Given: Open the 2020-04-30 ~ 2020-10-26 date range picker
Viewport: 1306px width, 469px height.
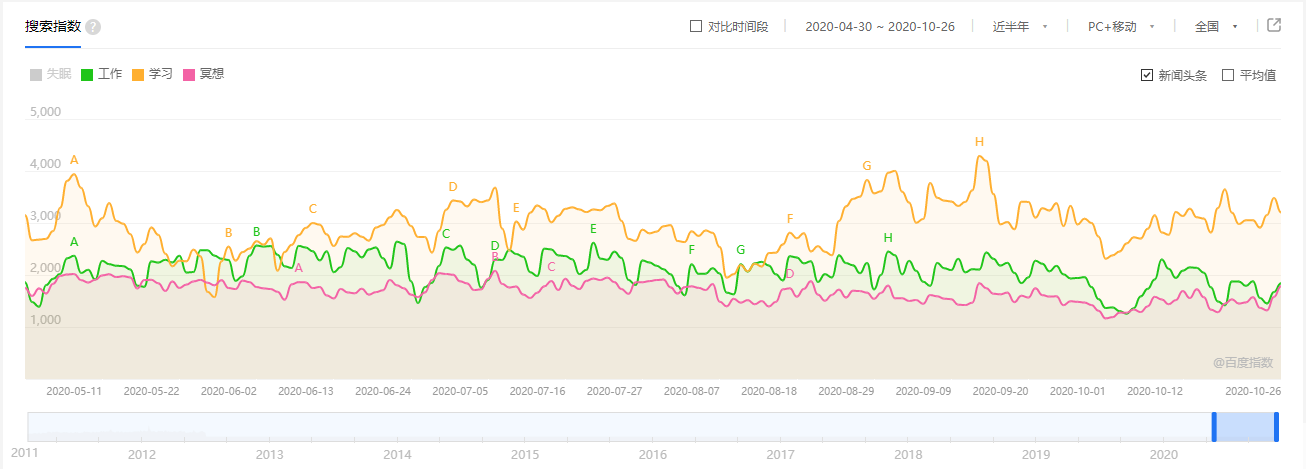Looking at the screenshot, I should point(880,27).
